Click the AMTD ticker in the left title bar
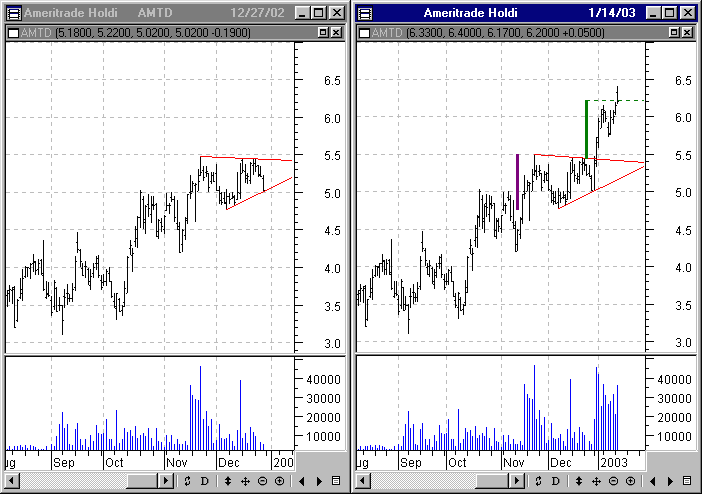This screenshot has width=702, height=494. [x=154, y=13]
